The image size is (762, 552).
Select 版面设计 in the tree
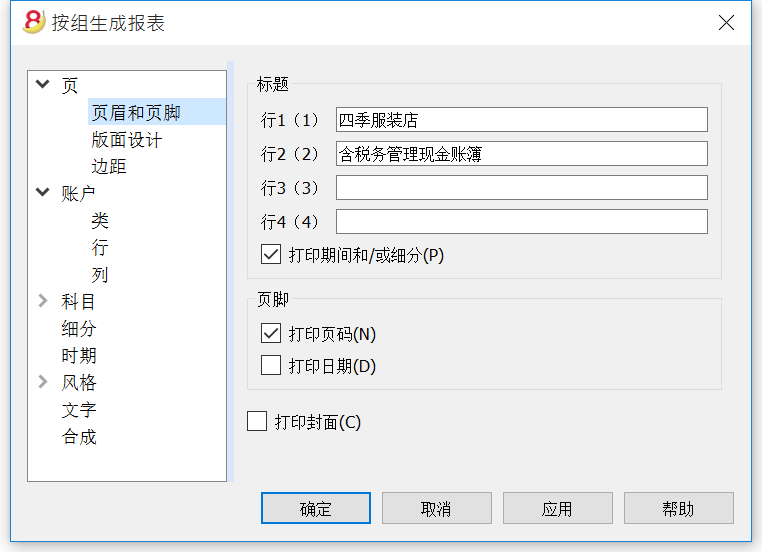[x=126, y=140]
